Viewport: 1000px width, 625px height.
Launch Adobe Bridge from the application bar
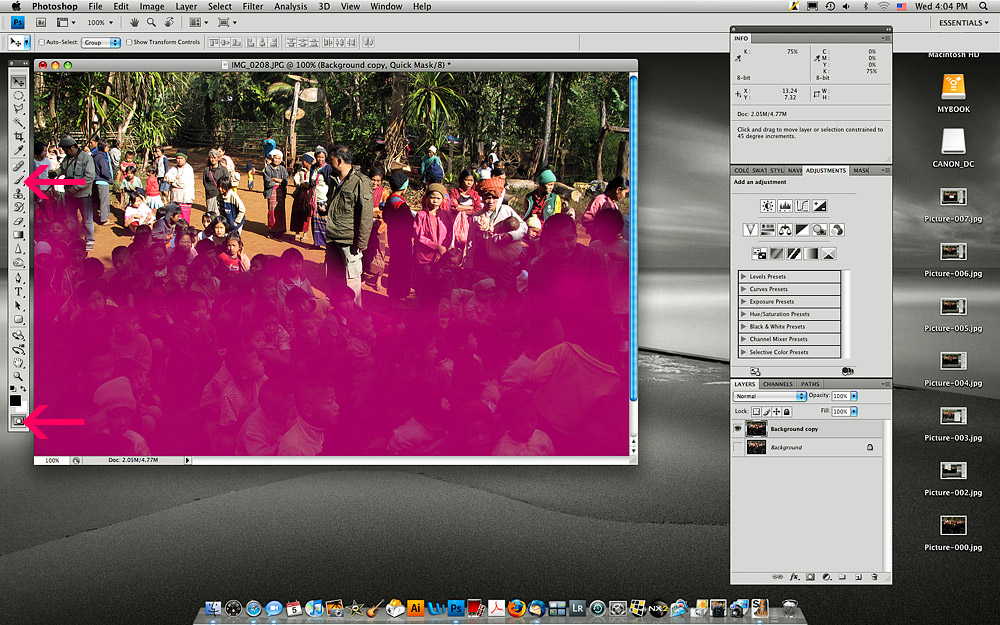38,22
